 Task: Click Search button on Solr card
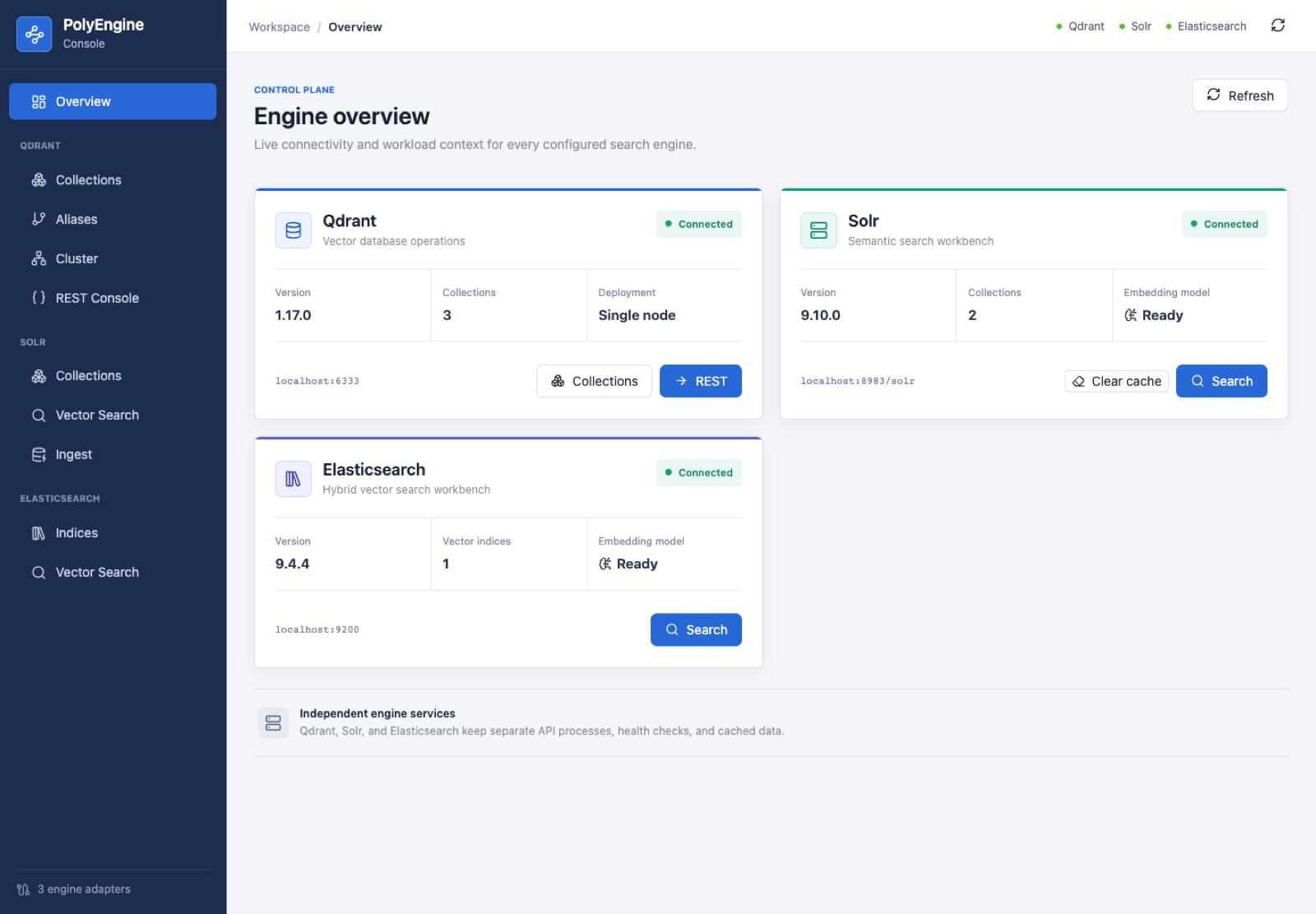(x=1221, y=381)
